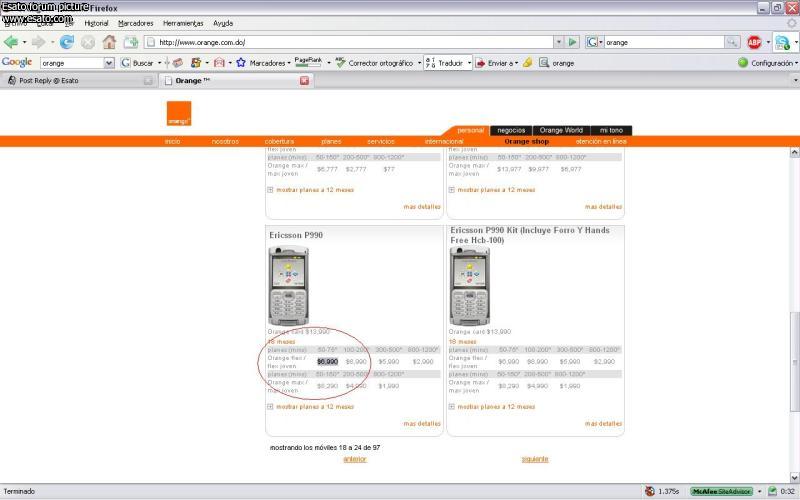Click the green Go arrow beside the address bar
Viewport: 800px width, 500px height.
pos(573,42)
